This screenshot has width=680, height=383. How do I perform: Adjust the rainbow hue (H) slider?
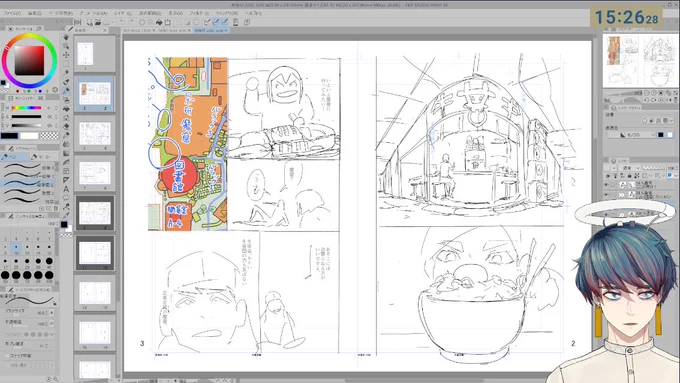pyautogui.click(x=26, y=108)
